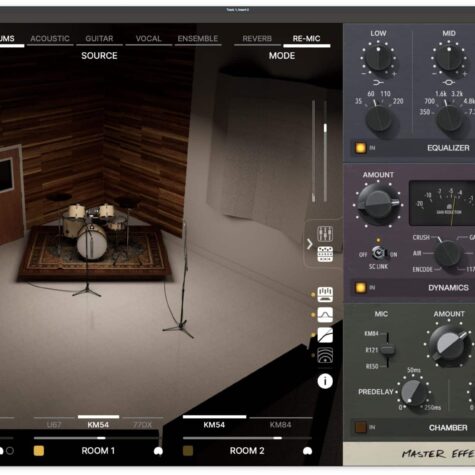Set Chamber mic to KM84 label

pos(371,334)
